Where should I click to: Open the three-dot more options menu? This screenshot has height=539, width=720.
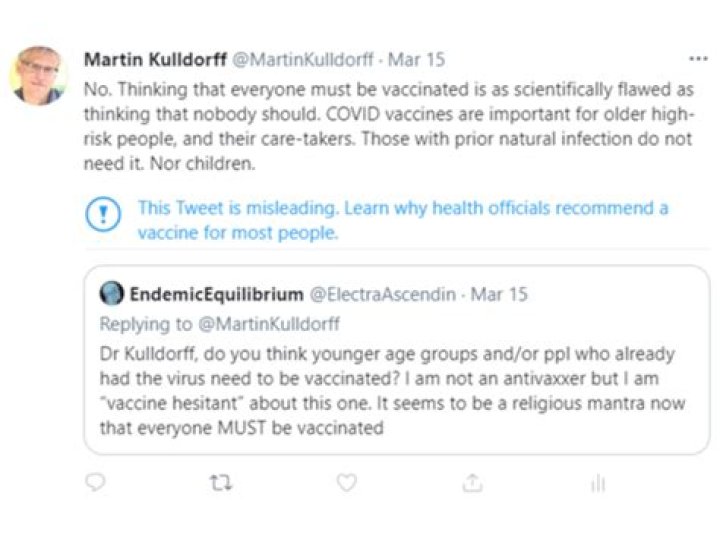click(x=697, y=59)
